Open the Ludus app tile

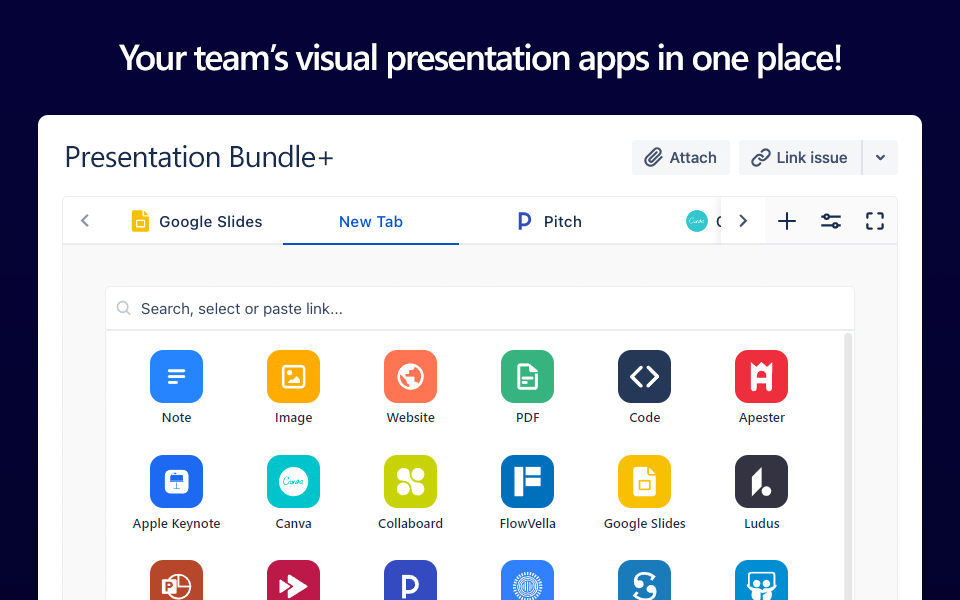(761, 481)
